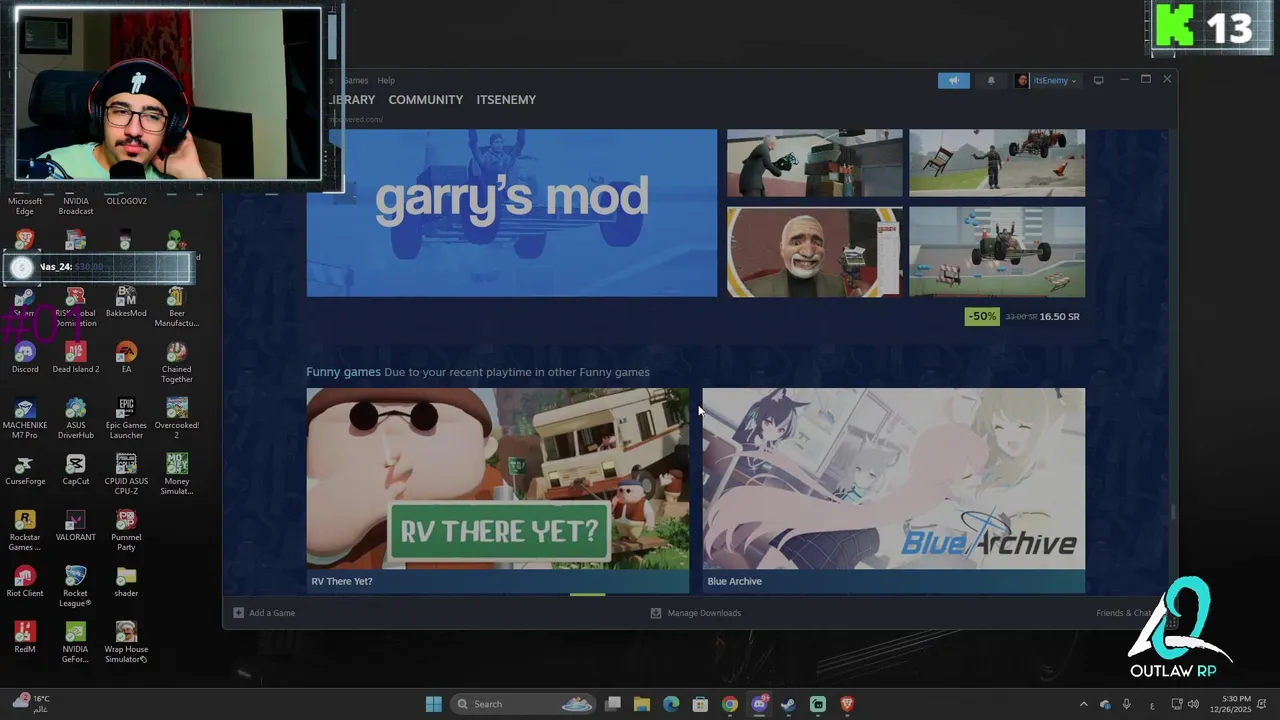Screen dimensions: 1280x720
Task: Open Discord desktop shortcut
Action: pyautogui.click(x=25, y=357)
